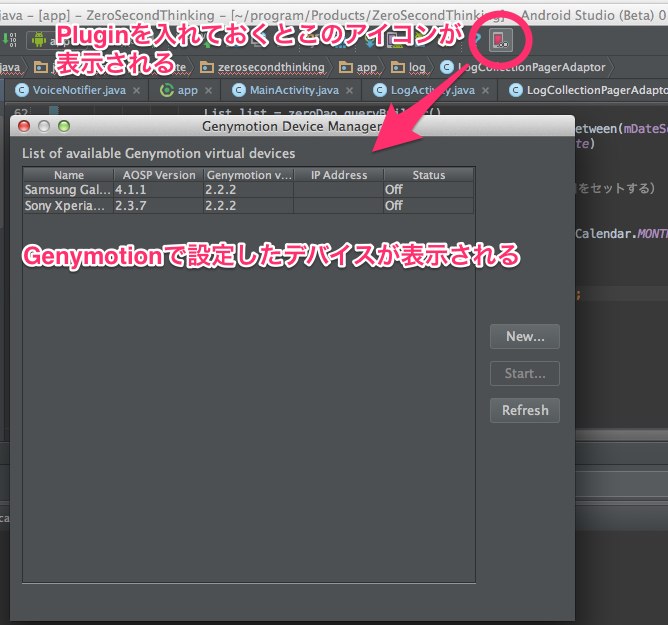Open the Genymotion Device Manager toolbar icon
Viewport: 668px width, 625px height.
[501, 40]
